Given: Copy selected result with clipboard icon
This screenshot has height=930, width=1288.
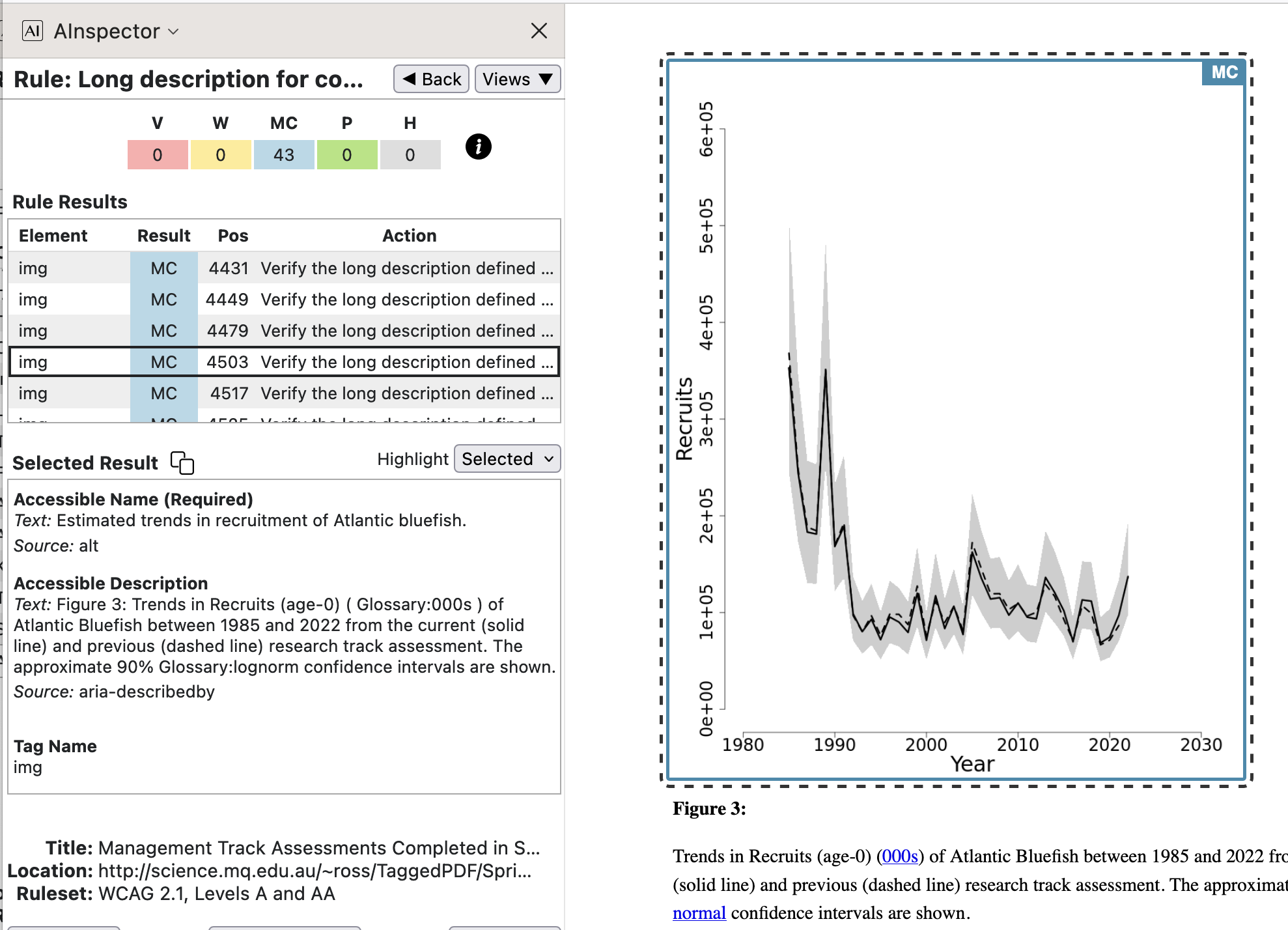Looking at the screenshot, I should tap(182, 462).
